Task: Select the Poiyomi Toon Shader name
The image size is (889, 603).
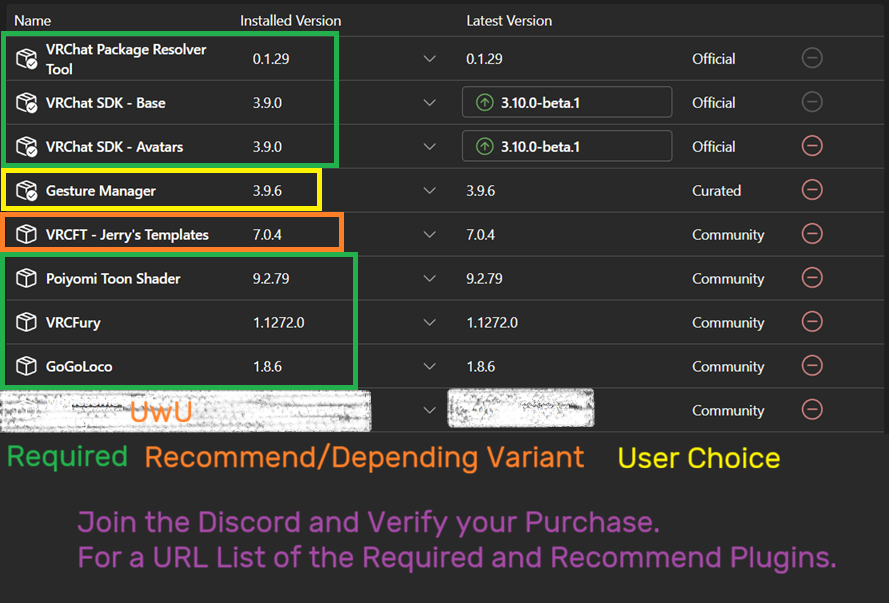Action: [x=113, y=279]
